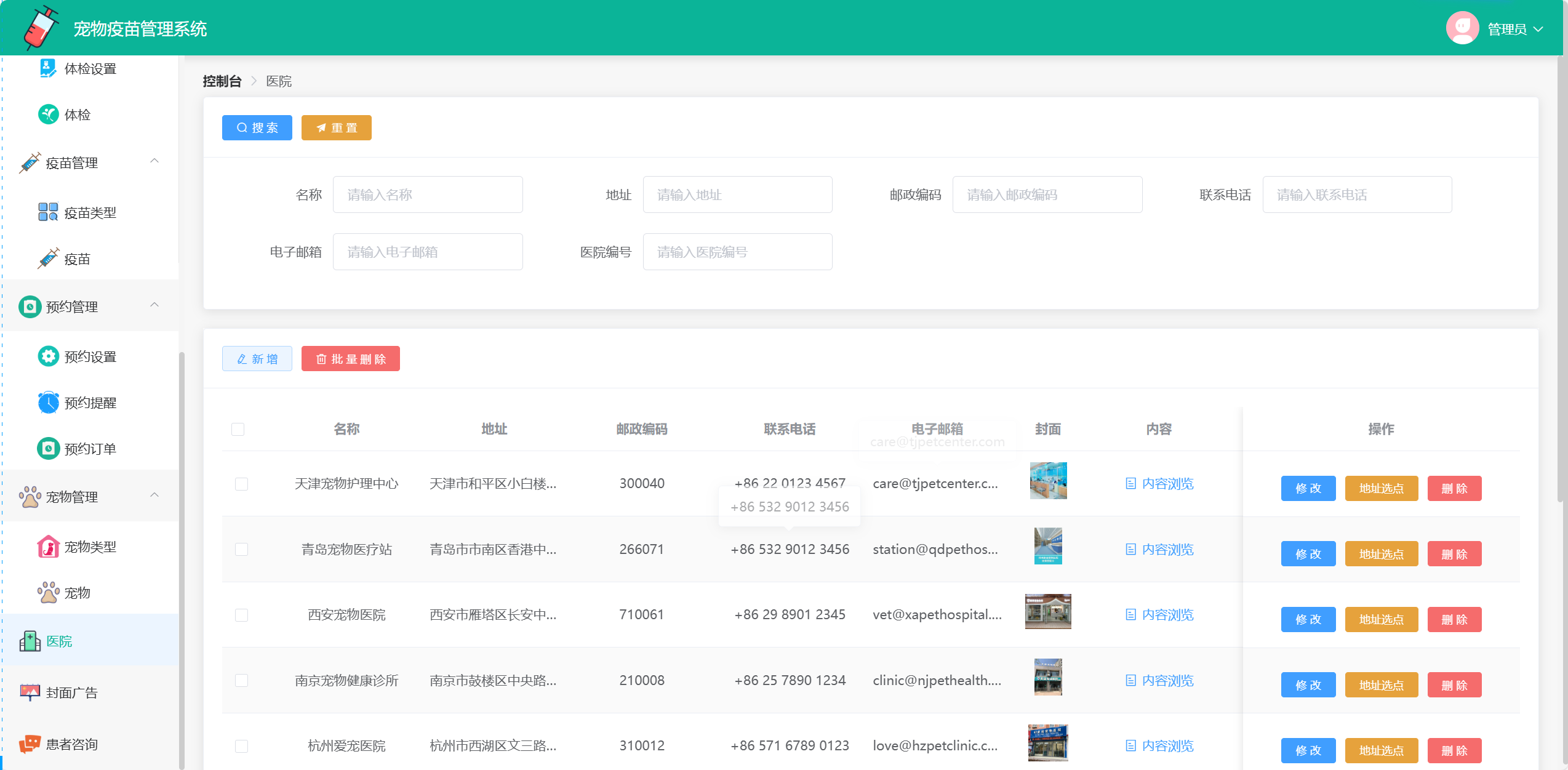Open 患者咨询 chat bubble icon

30,744
